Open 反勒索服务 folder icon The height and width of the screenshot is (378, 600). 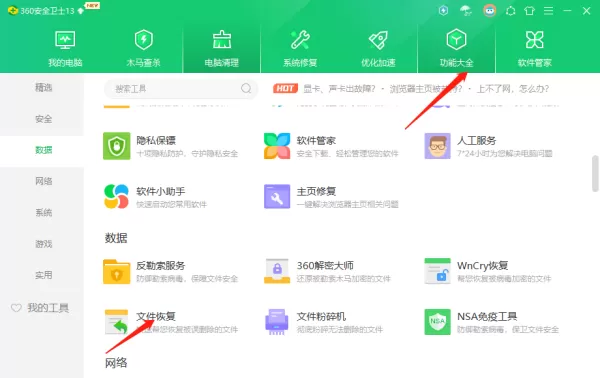(116, 271)
